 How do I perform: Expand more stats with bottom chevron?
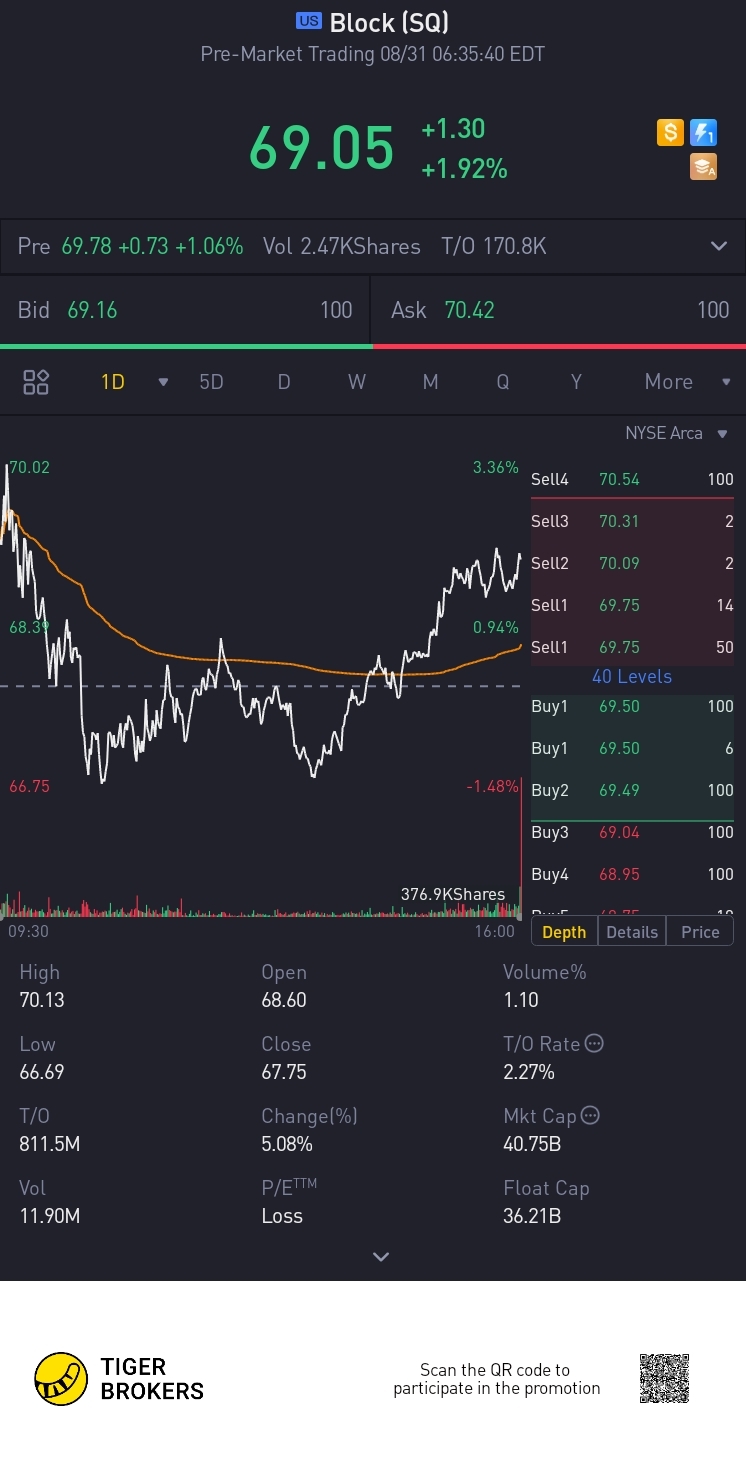point(380,1257)
